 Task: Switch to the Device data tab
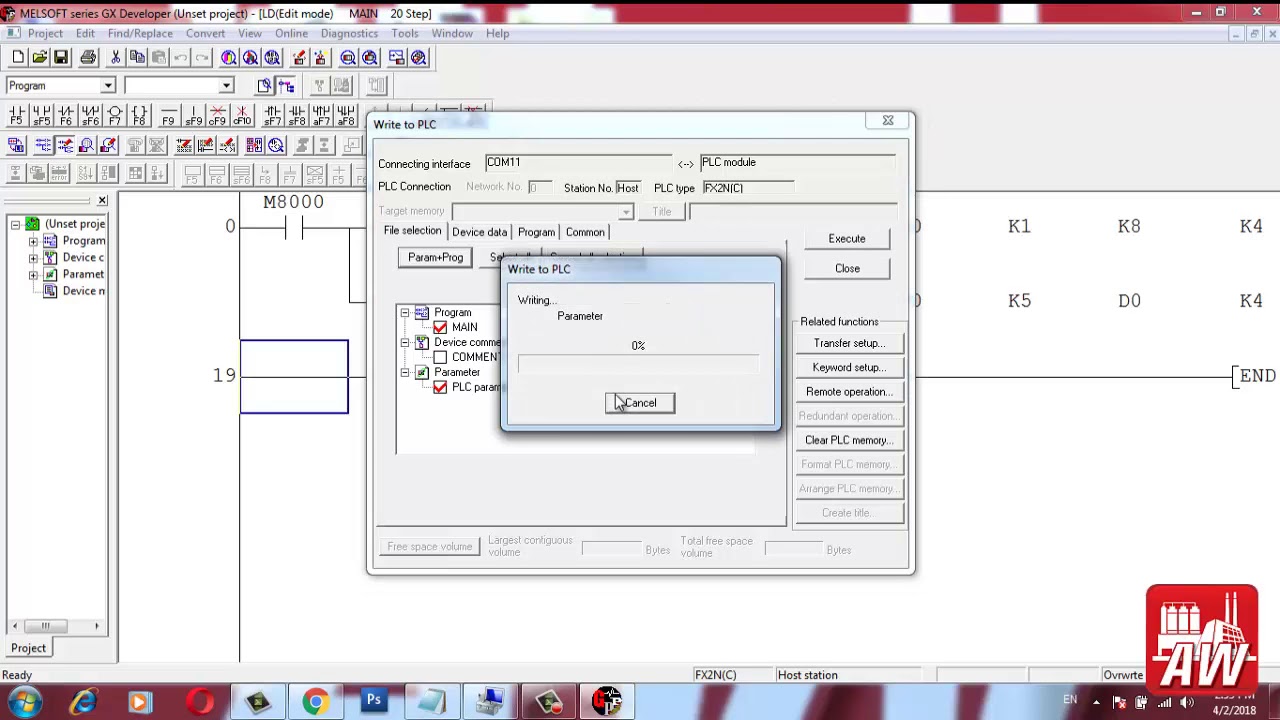coord(479,232)
